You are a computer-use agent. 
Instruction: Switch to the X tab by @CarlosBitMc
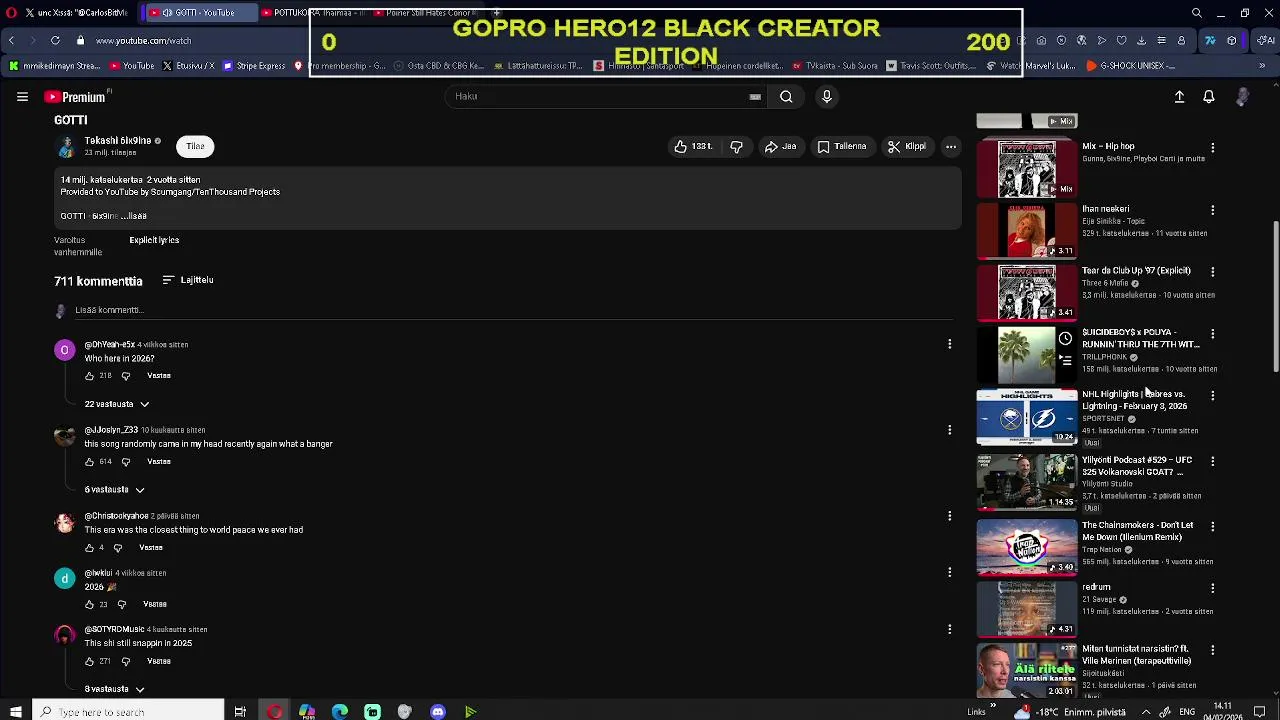(78, 13)
